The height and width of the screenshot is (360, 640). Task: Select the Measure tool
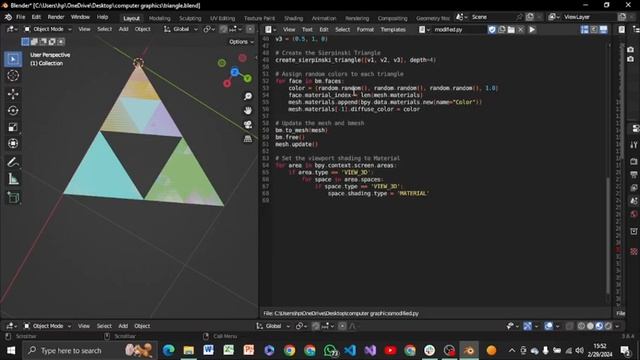[13, 179]
